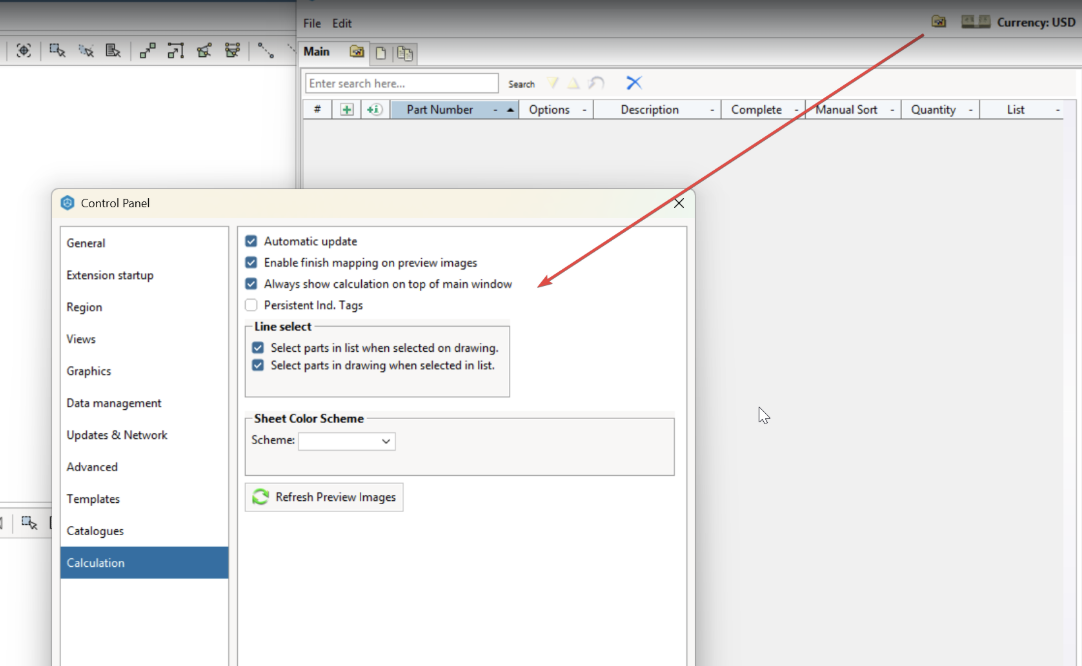Switch to the Main tab
The height and width of the screenshot is (666, 1082).
[x=317, y=52]
